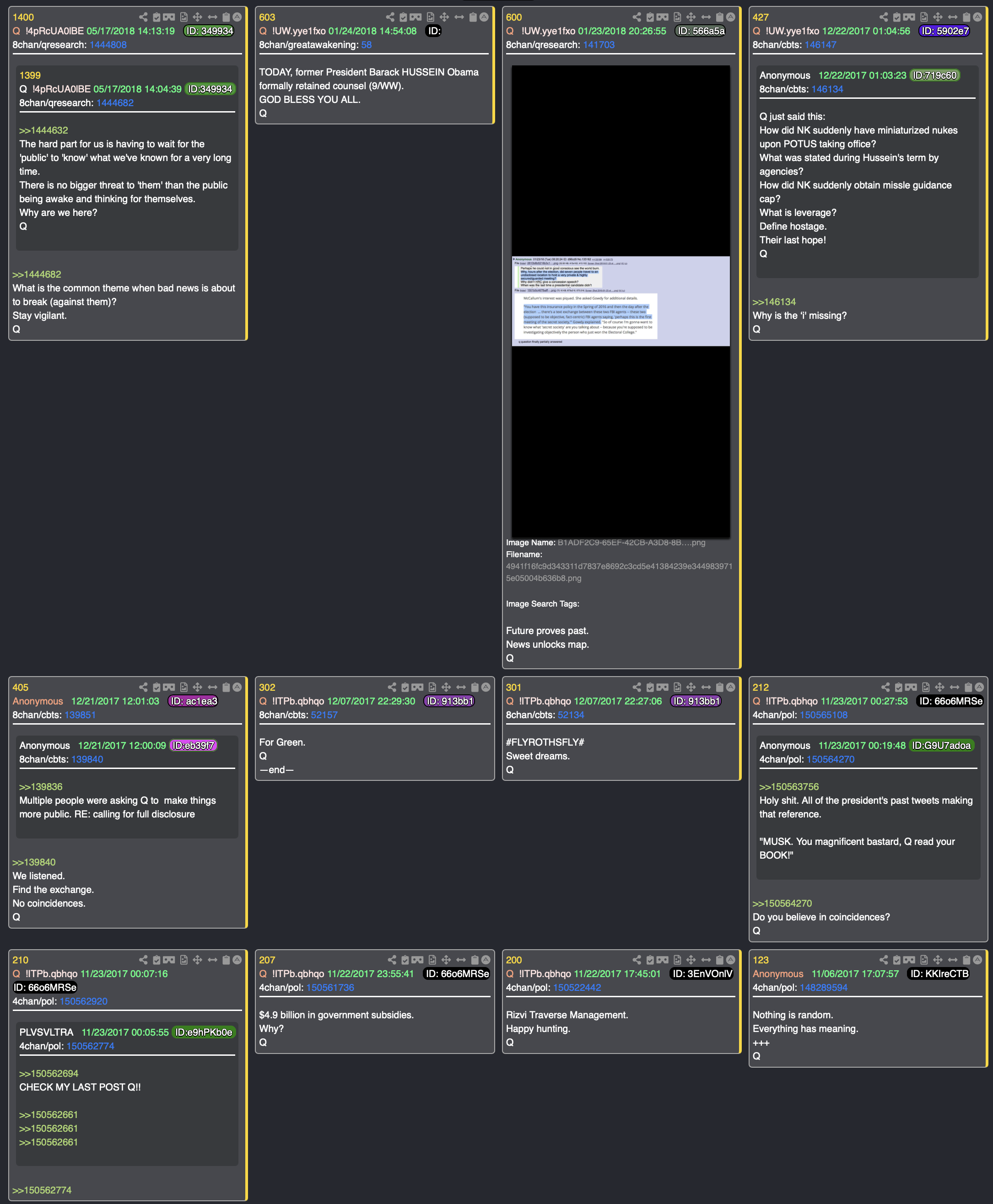Follow the >>139836 reply reference
This screenshot has height=1204, width=993.
pyautogui.click(x=41, y=787)
